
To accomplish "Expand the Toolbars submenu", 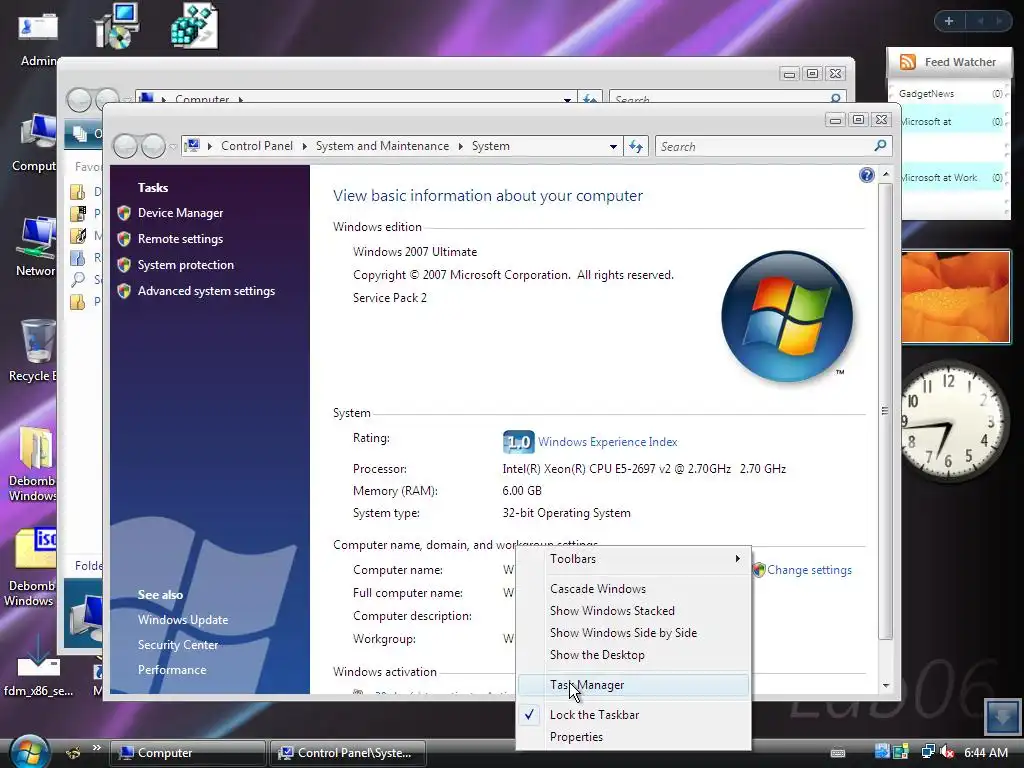I will click(x=633, y=559).
